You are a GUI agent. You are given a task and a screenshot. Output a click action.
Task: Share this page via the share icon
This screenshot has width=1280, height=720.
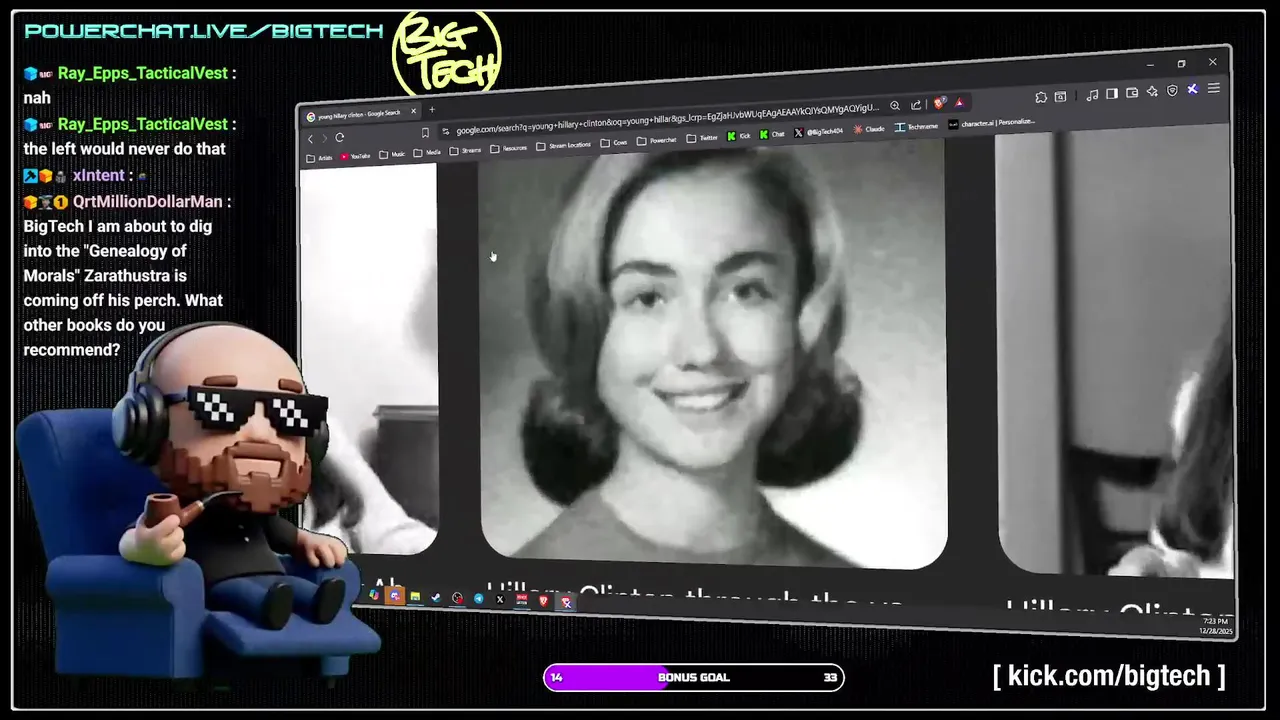click(916, 105)
